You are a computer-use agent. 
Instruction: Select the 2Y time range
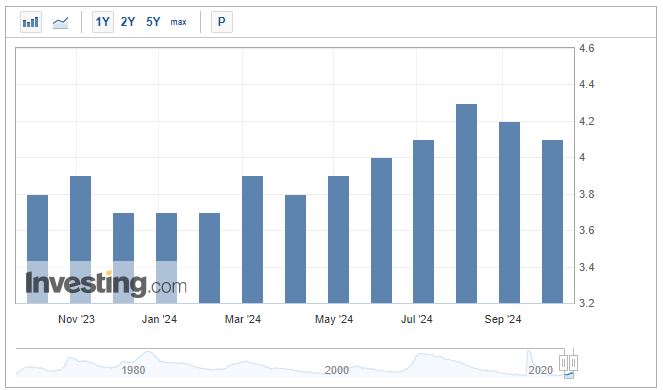click(x=128, y=22)
